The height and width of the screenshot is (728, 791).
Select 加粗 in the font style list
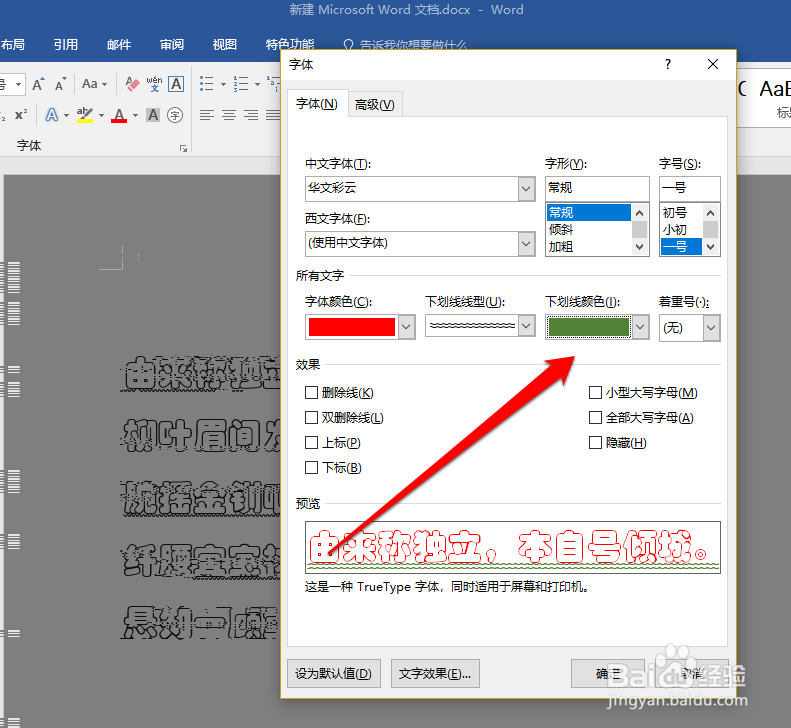point(589,247)
